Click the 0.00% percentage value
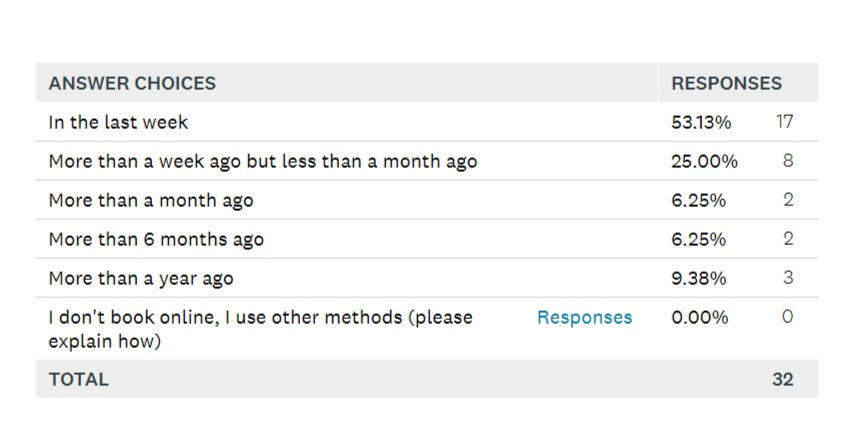855x431 pixels. point(700,318)
